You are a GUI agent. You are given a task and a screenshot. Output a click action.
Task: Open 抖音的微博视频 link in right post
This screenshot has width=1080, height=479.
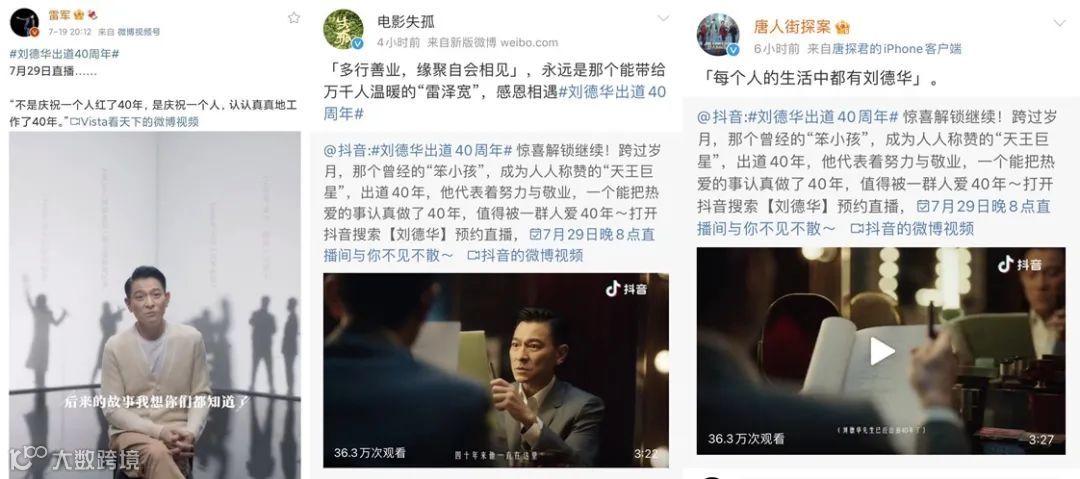(912, 228)
